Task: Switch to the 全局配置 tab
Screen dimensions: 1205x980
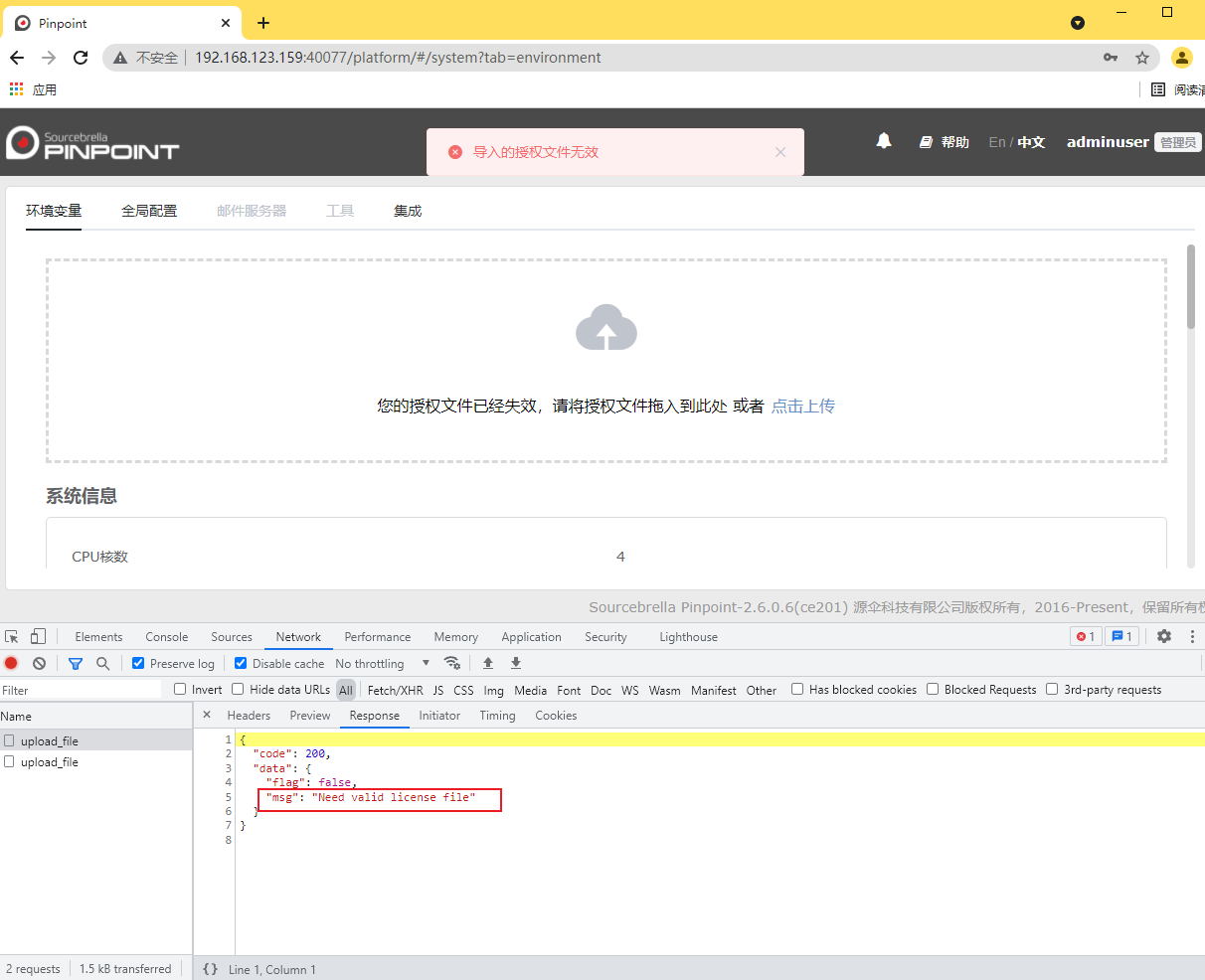Action: click(x=149, y=211)
